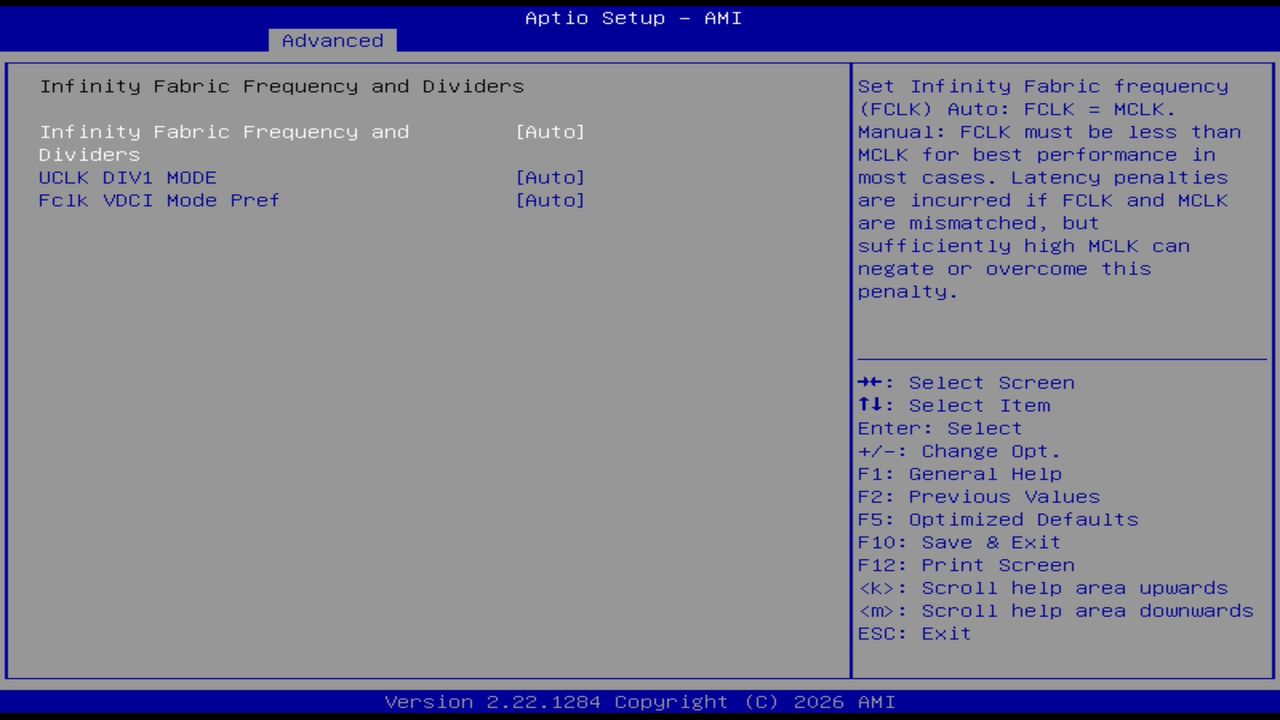Click the F5: Optimized Defaults hint
This screenshot has height=720, width=1280.
998,521
